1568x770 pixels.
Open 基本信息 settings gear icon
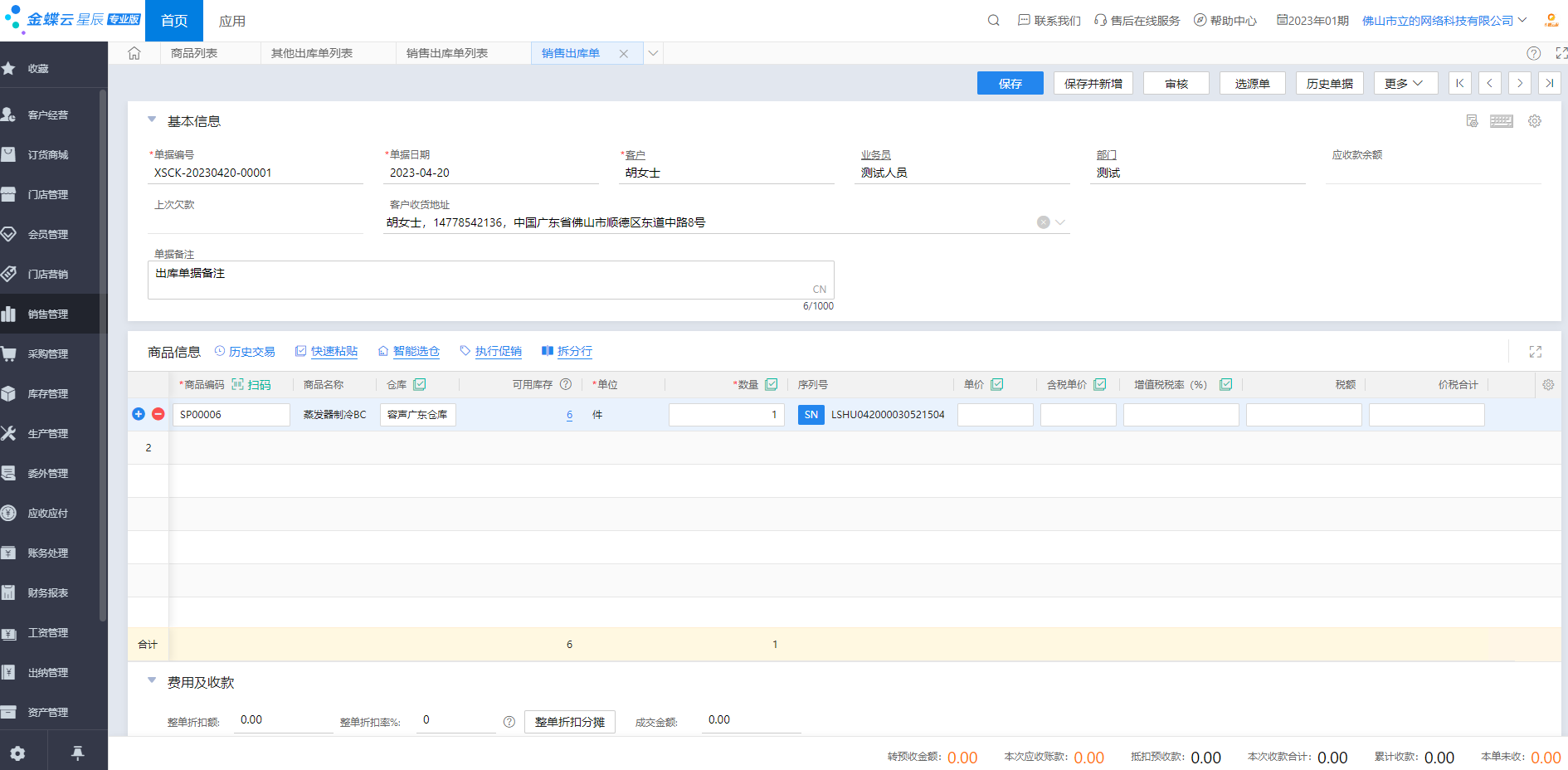pos(1535,121)
